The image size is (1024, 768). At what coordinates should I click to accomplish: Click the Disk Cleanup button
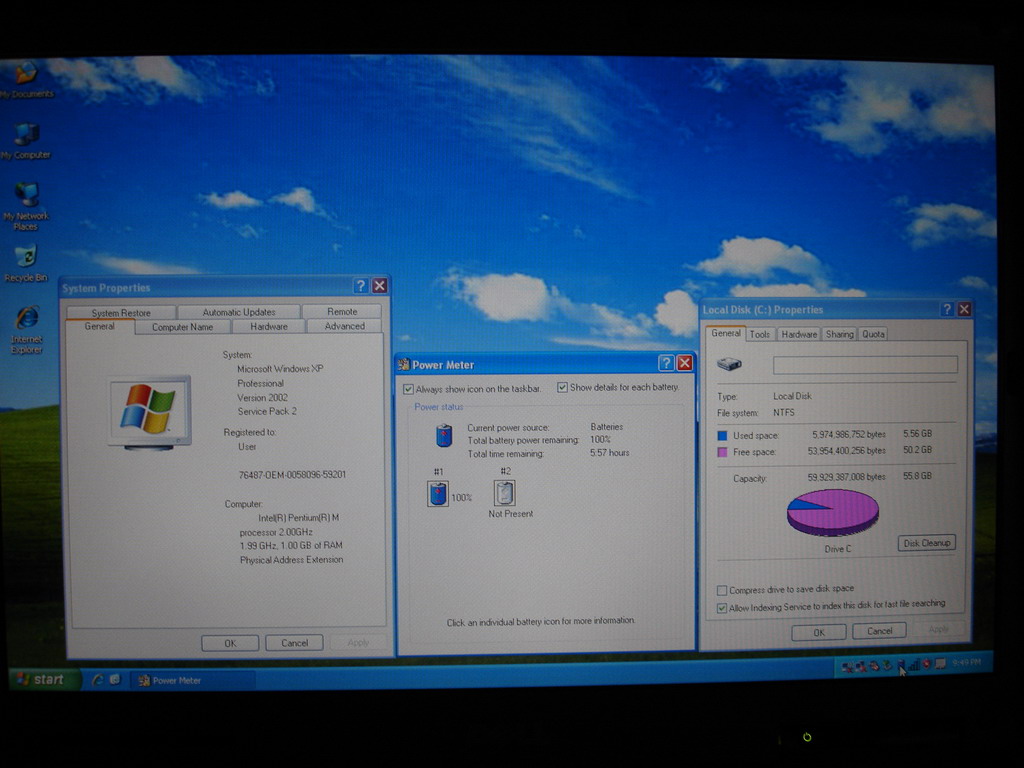click(x=927, y=543)
